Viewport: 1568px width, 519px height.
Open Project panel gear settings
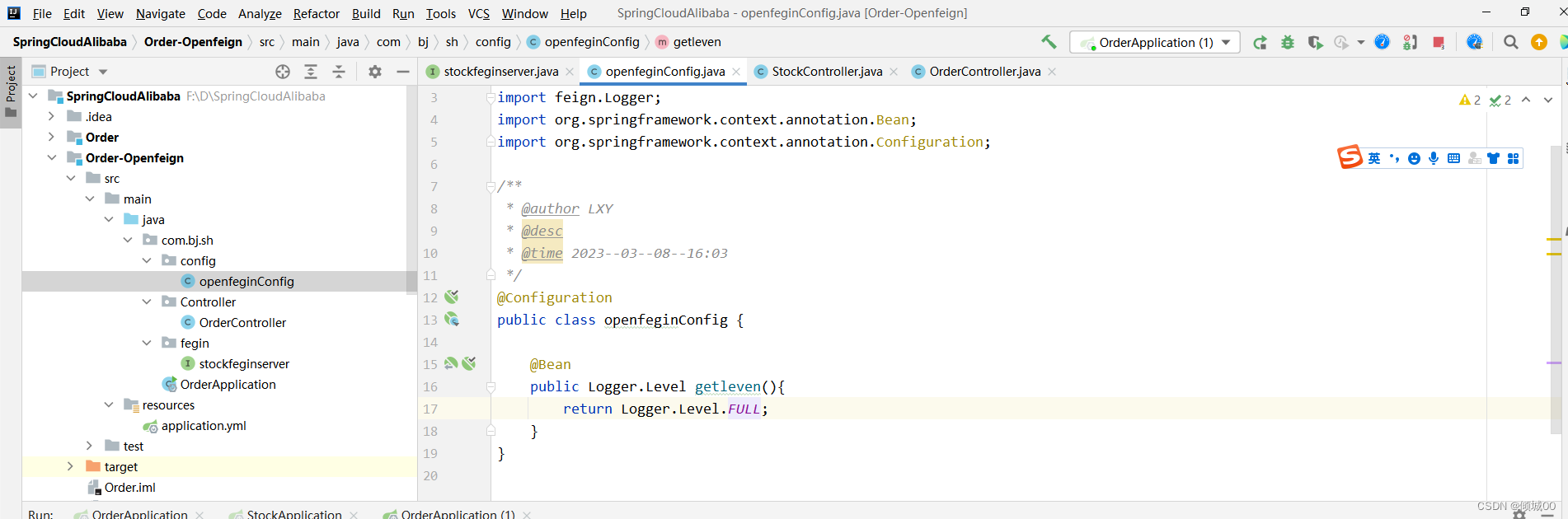coord(375,72)
